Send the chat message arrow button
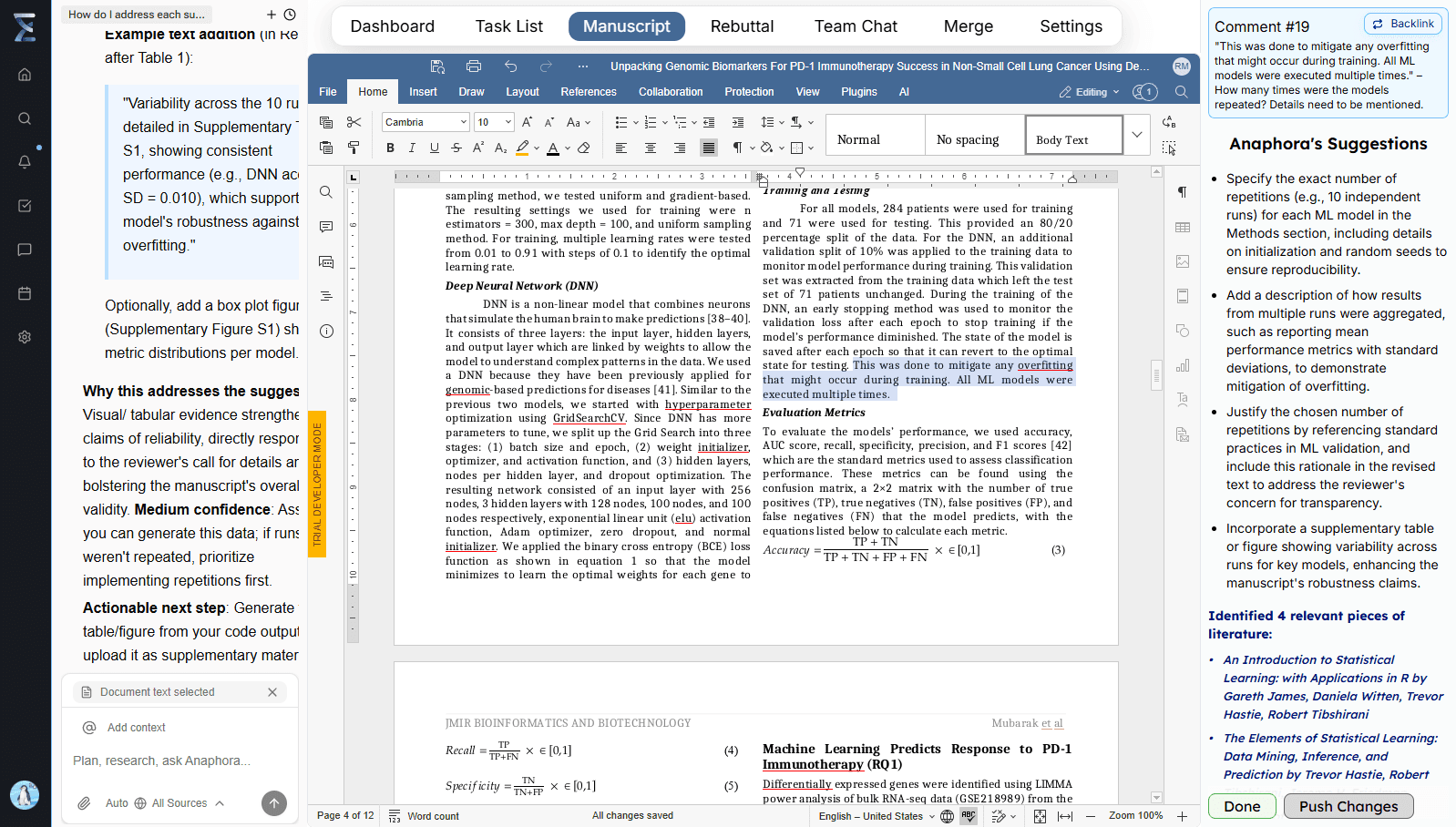The width and height of the screenshot is (1456, 827). point(274,802)
